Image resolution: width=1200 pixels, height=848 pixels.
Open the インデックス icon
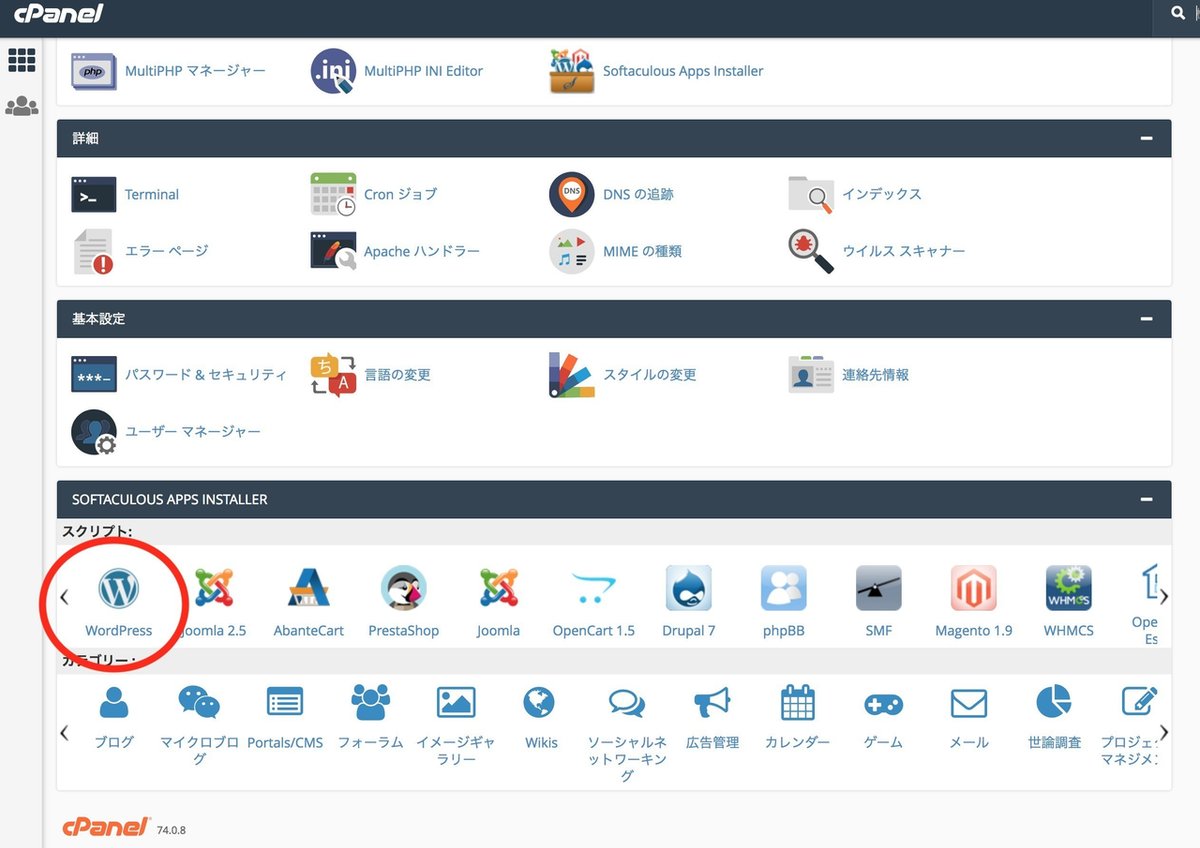pos(811,194)
